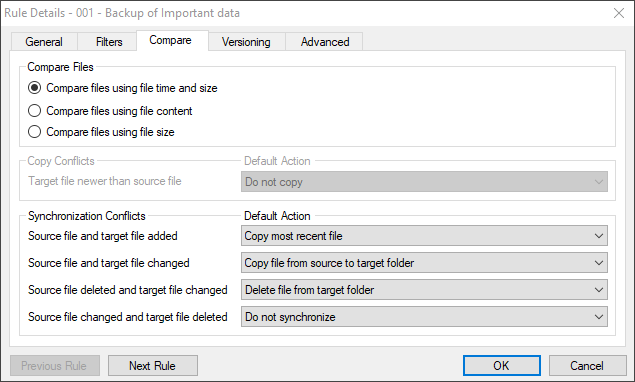Open 'Source file deleted and target file changed' dropdown

coord(424,290)
